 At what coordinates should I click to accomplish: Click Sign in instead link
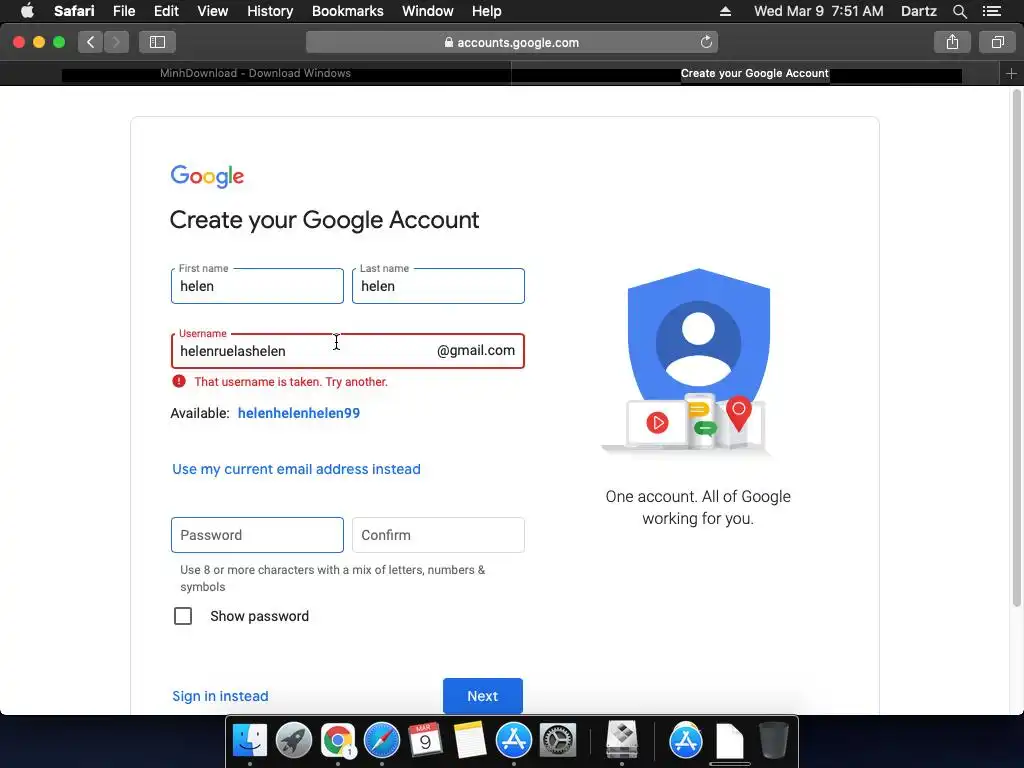pos(220,696)
